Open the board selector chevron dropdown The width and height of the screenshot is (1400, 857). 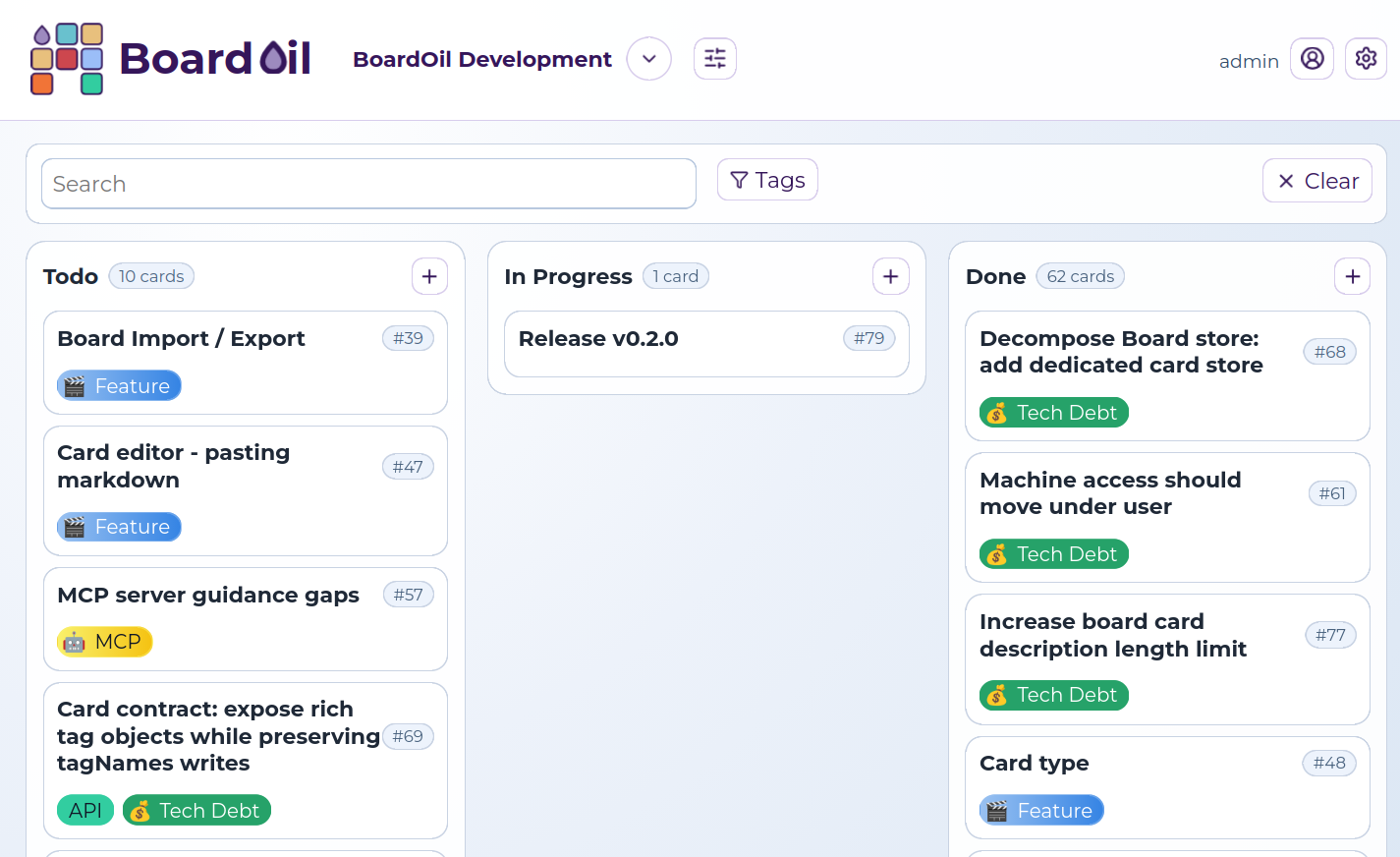[x=648, y=59]
